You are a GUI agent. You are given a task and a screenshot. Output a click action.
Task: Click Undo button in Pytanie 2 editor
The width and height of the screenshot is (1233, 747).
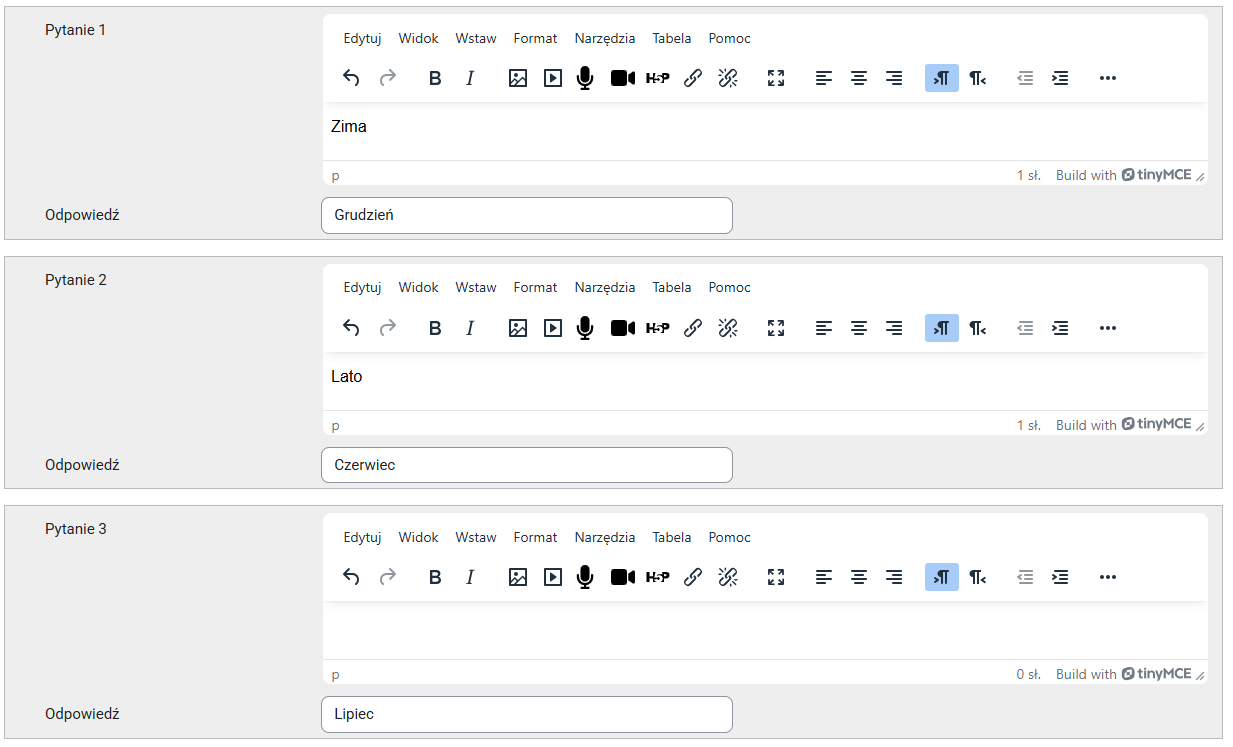(x=351, y=328)
